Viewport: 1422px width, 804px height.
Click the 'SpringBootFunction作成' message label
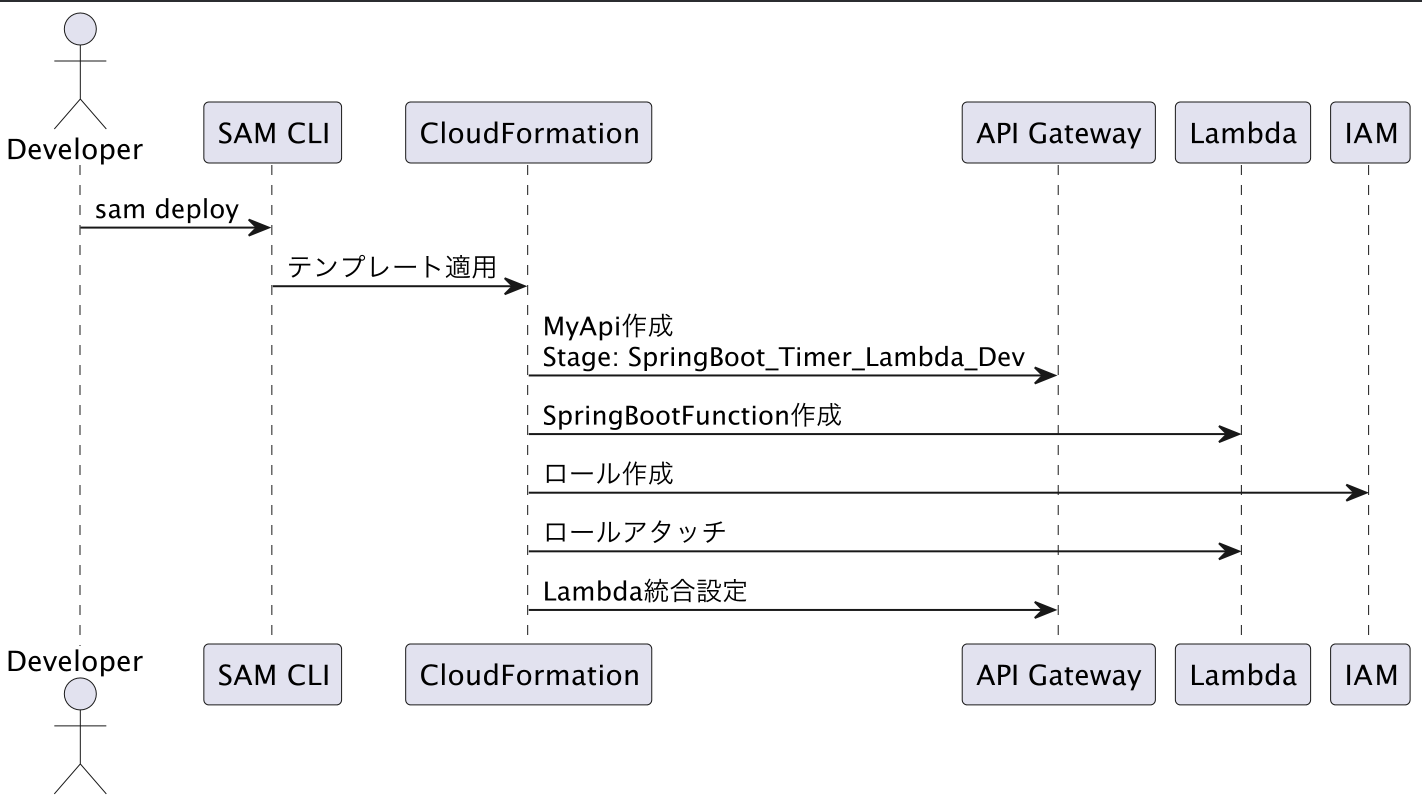click(692, 415)
